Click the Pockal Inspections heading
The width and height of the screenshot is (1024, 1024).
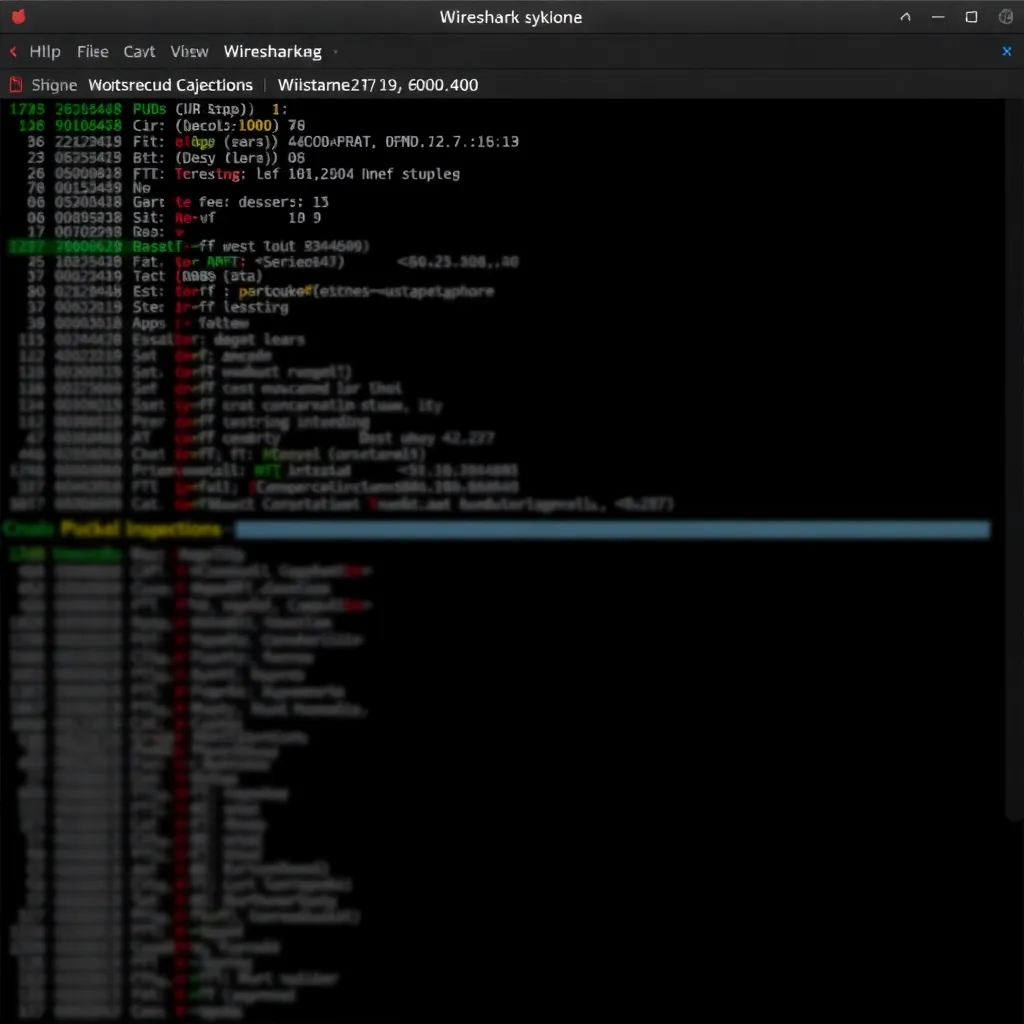click(x=140, y=529)
